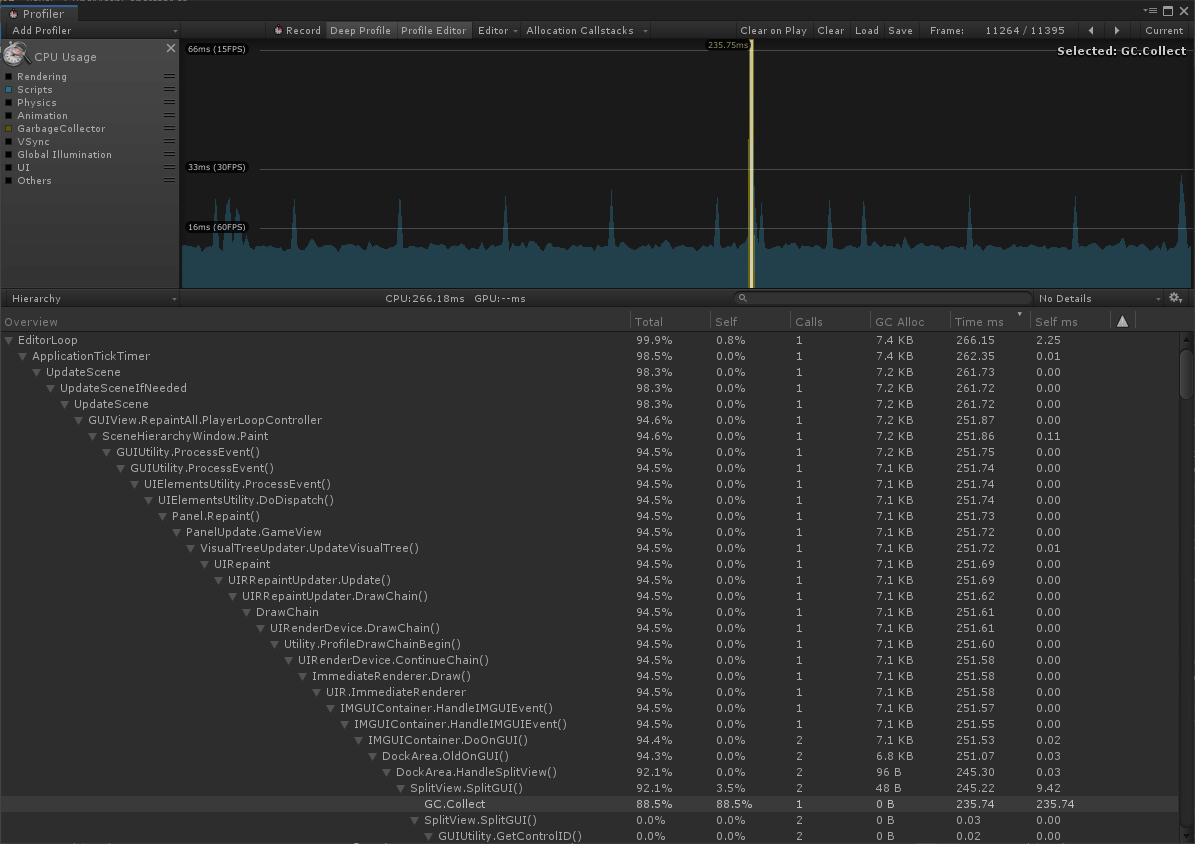Open the Allocation Callstacks dropdown
This screenshot has width=1195, height=844.
point(580,30)
